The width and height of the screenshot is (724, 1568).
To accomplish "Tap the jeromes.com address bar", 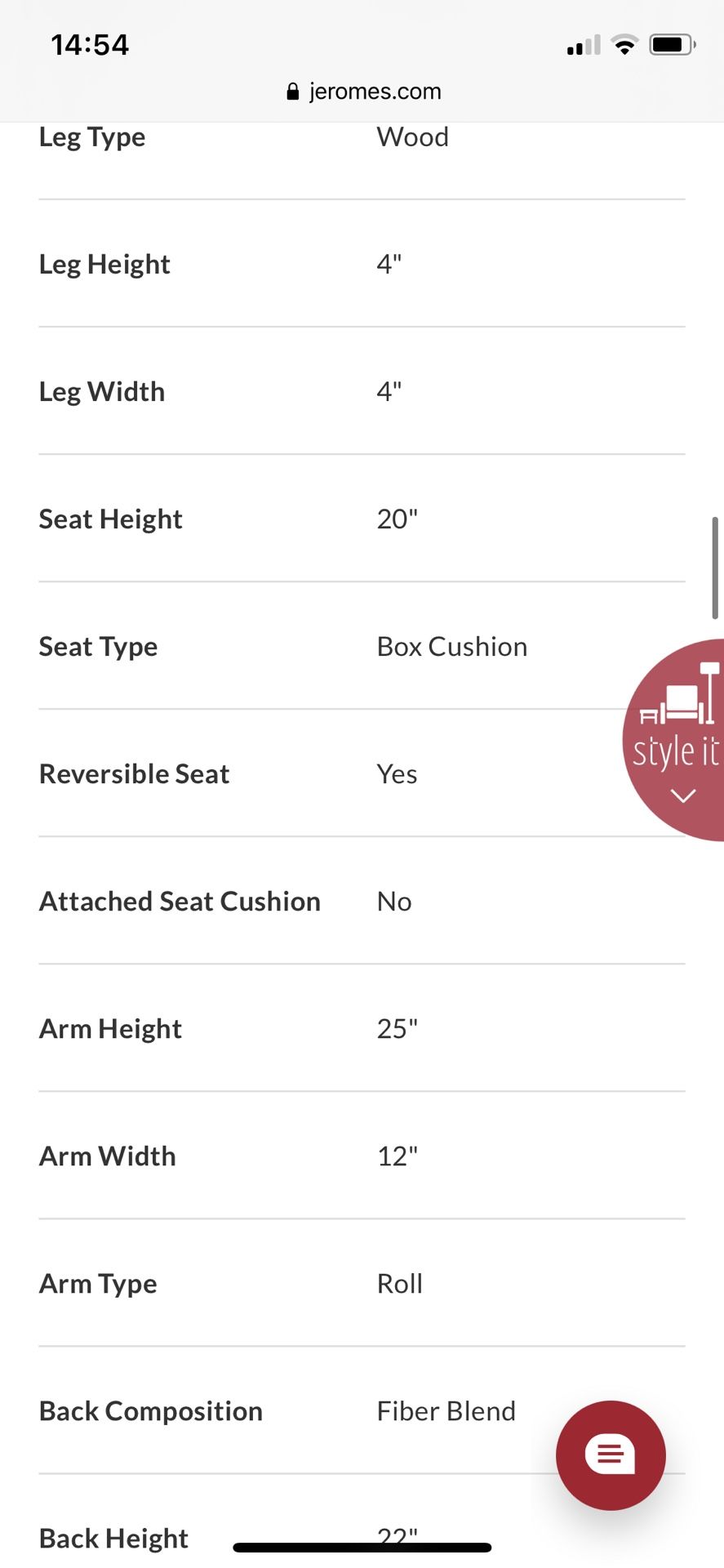I will click(x=364, y=91).
